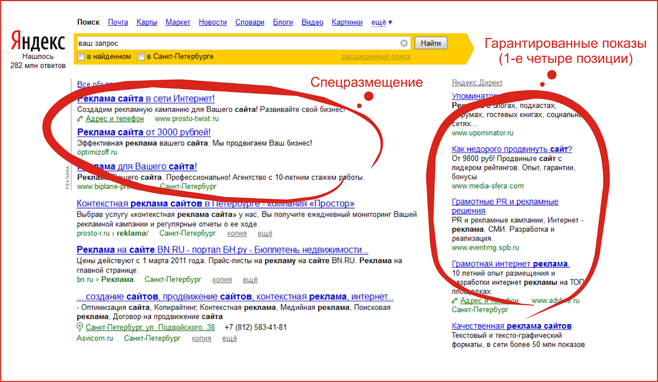Screen dimensions: 658x382
Task: Open 'ещё' link for the prosto-r.ru result
Action: click(265, 233)
